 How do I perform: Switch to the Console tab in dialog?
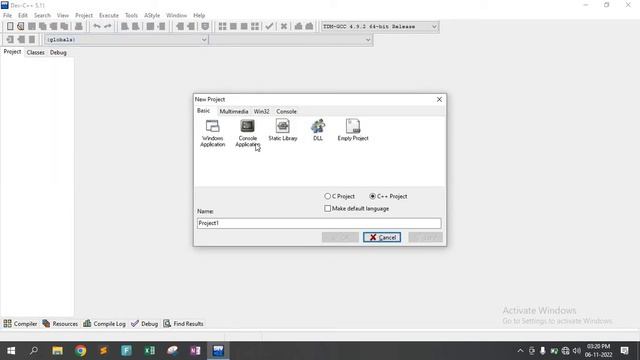pos(286,111)
